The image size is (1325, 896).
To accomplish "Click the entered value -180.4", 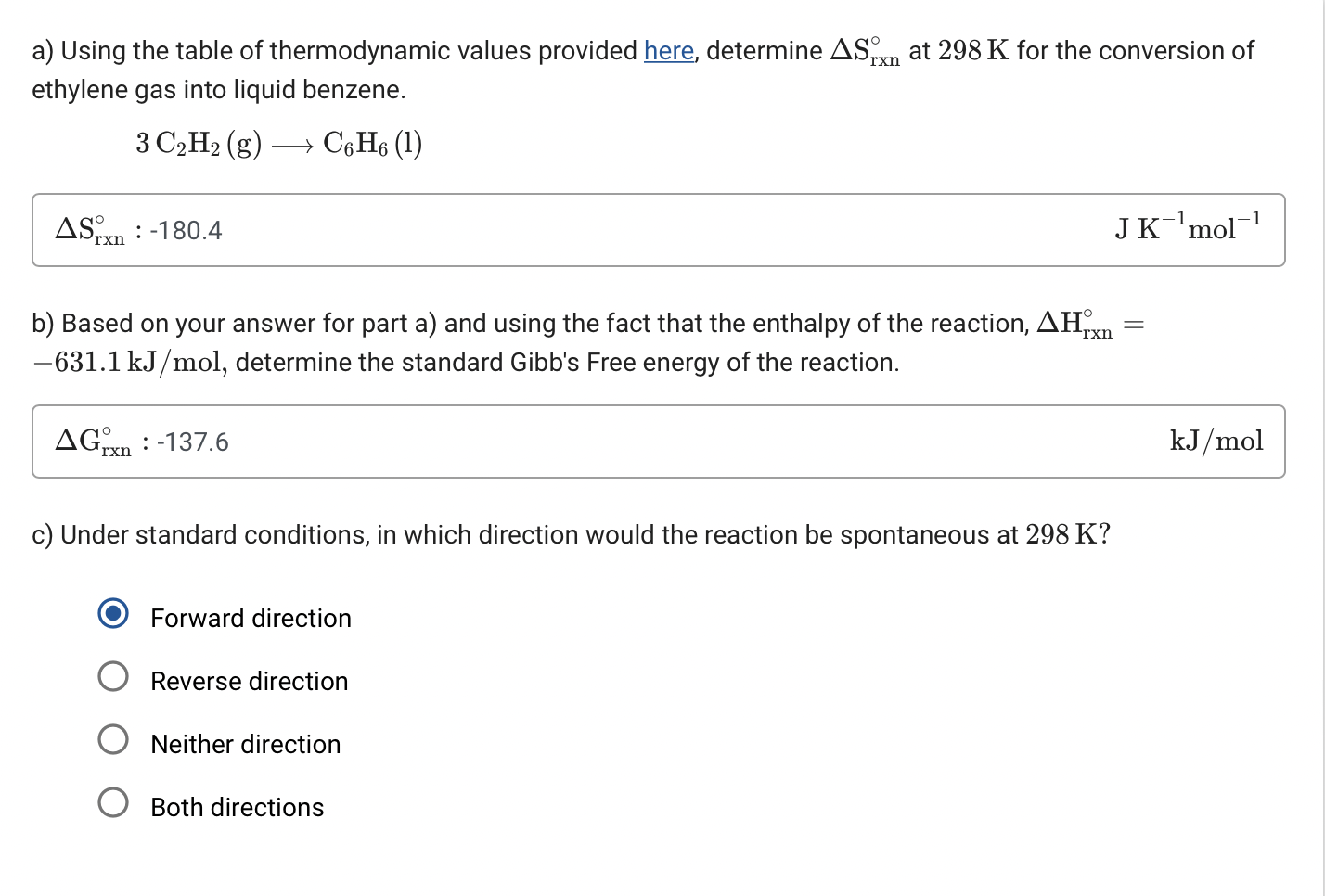I will 187,230.
